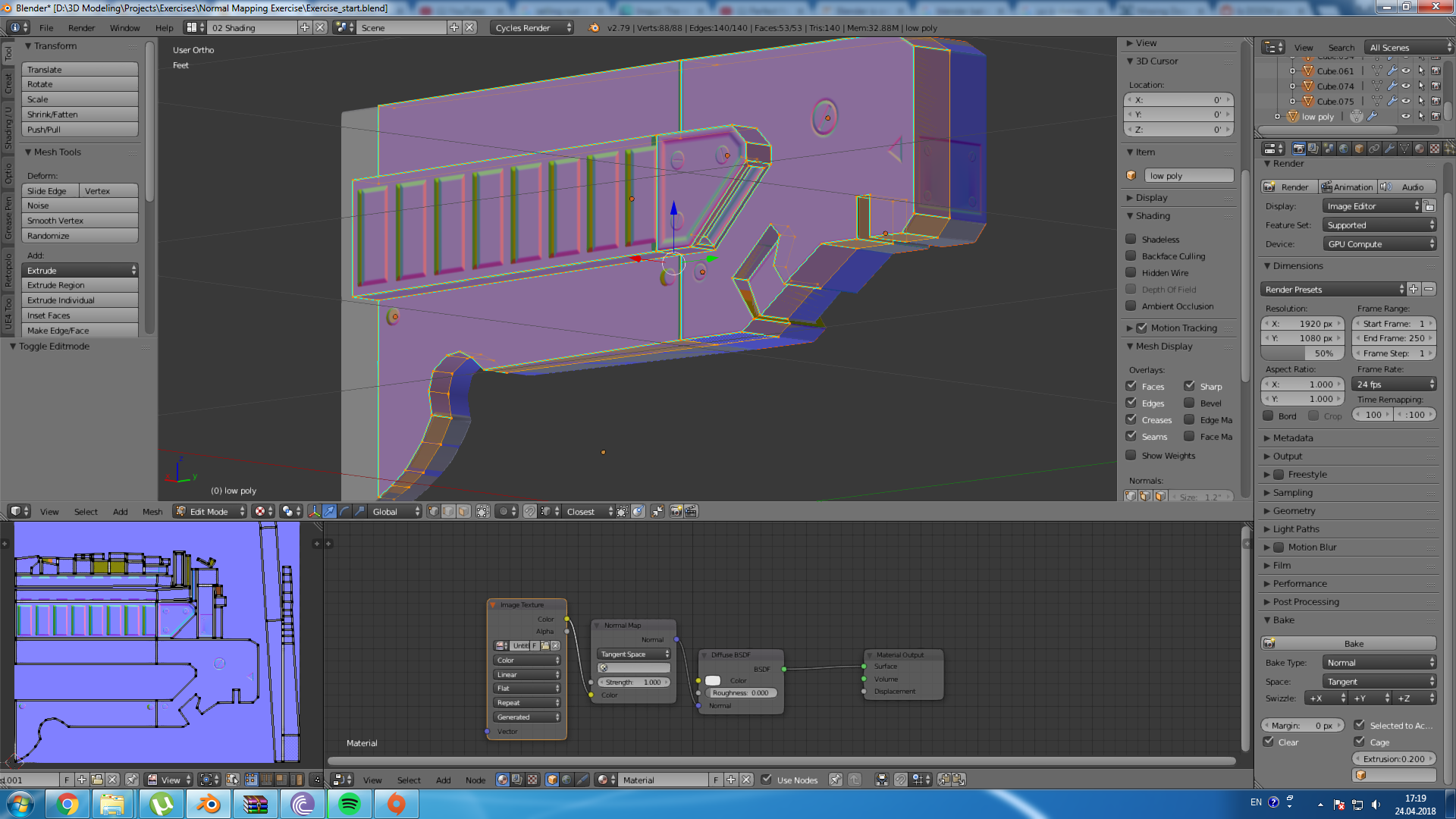
Task: Select the Render Layers properties tab icon
Action: [1313, 149]
